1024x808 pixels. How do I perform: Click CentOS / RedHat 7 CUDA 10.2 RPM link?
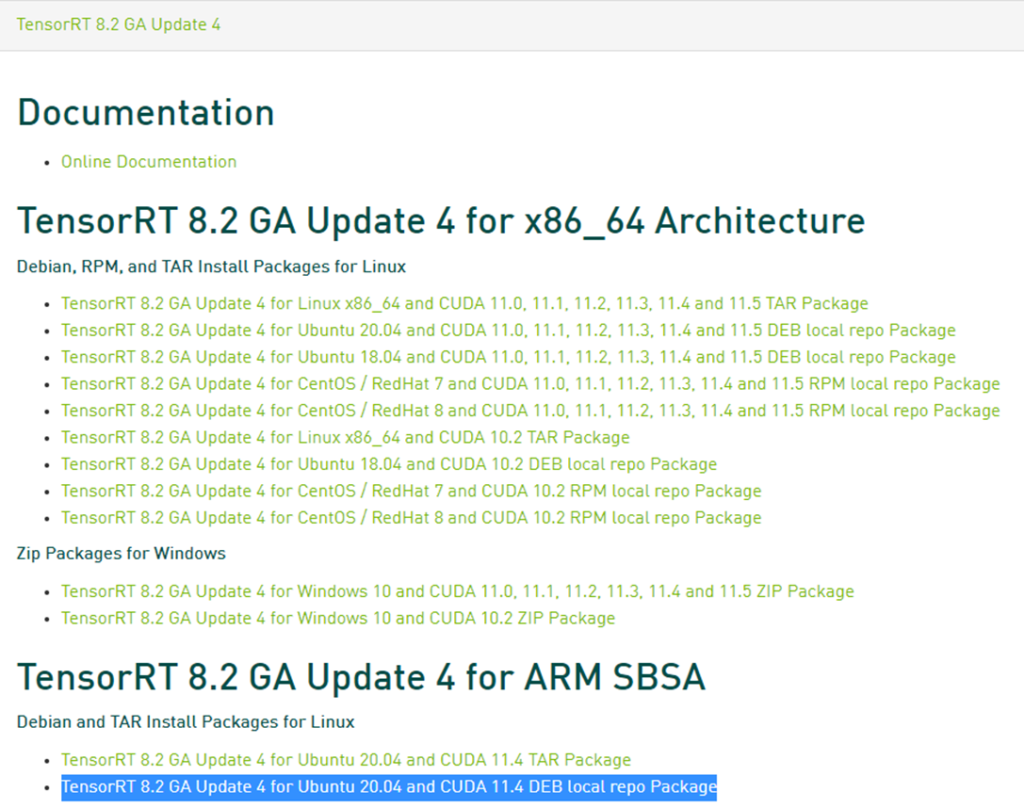point(411,491)
